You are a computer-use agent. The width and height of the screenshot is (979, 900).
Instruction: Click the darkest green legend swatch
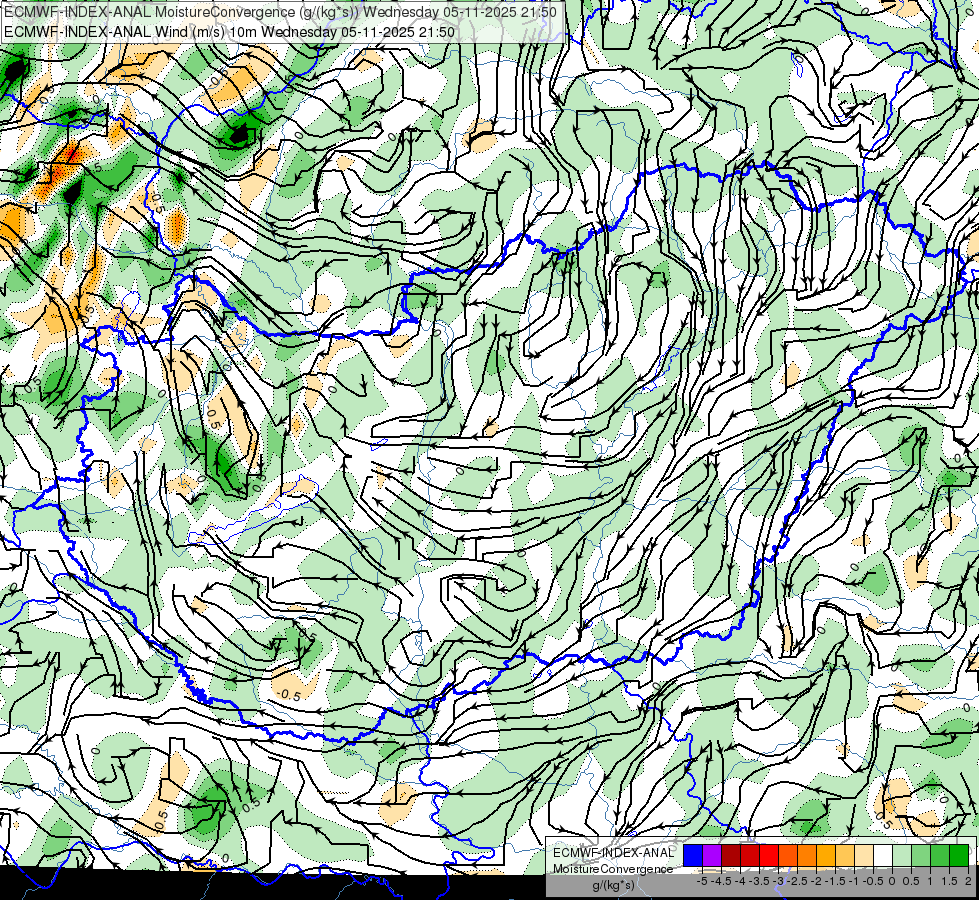[x=959, y=855]
